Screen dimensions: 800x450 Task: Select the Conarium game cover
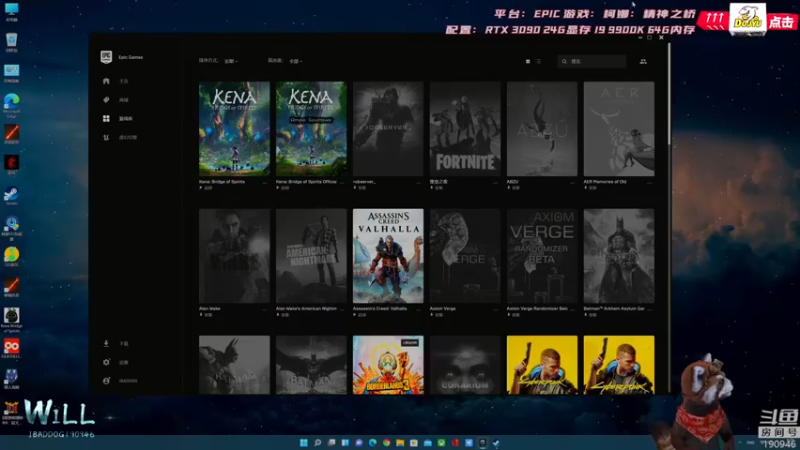465,365
